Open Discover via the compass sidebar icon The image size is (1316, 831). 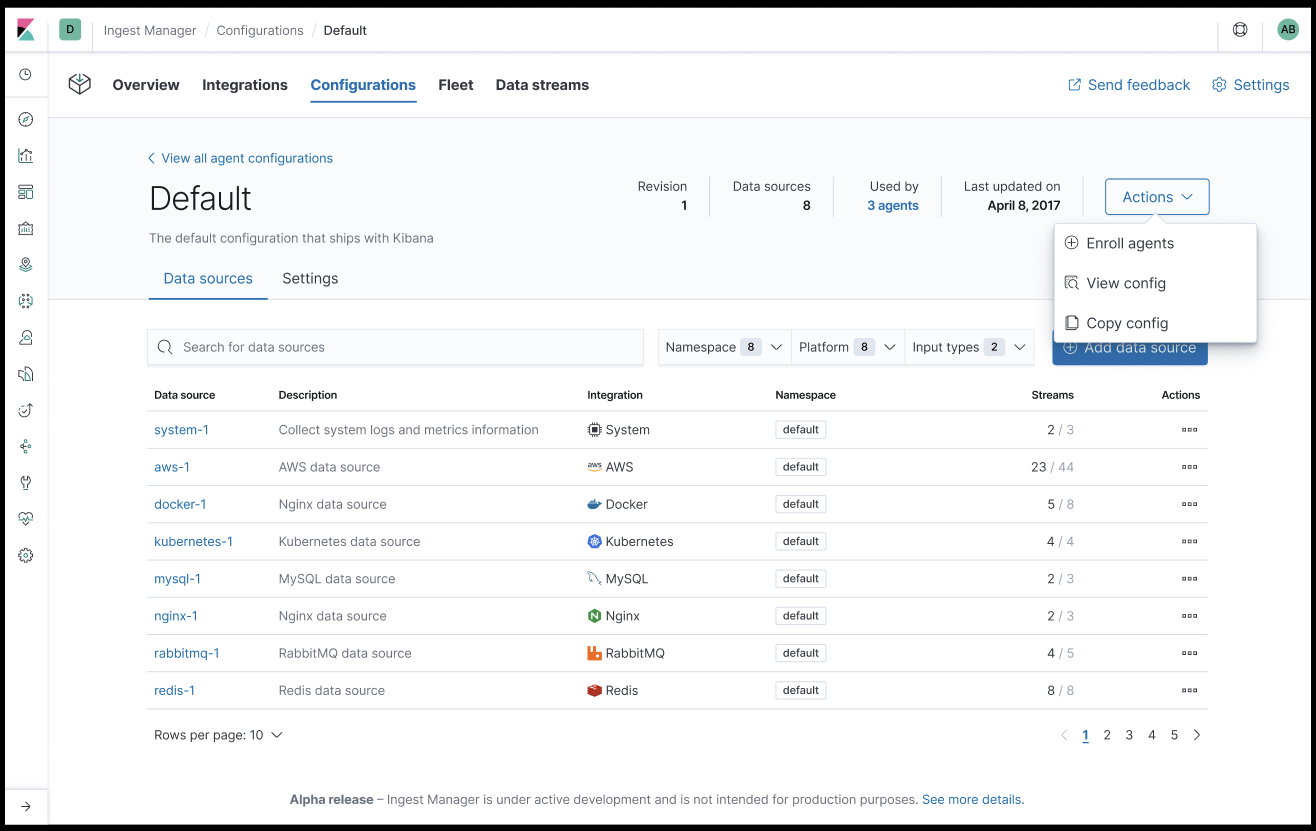click(x=25, y=119)
